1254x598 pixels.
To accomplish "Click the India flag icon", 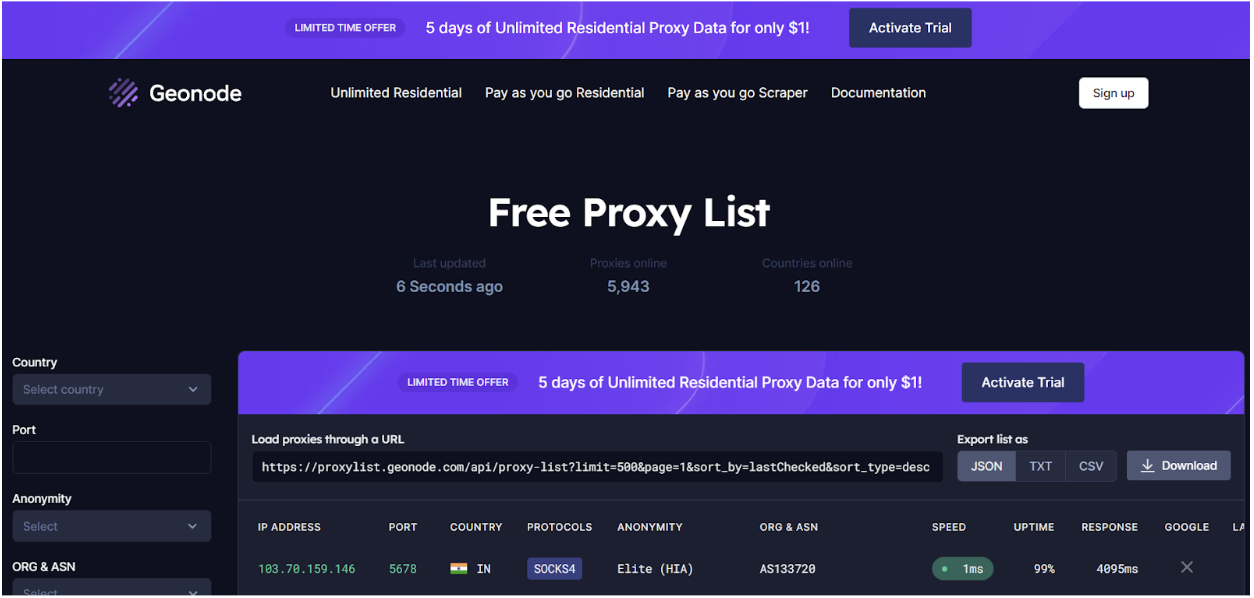I will coord(459,569).
